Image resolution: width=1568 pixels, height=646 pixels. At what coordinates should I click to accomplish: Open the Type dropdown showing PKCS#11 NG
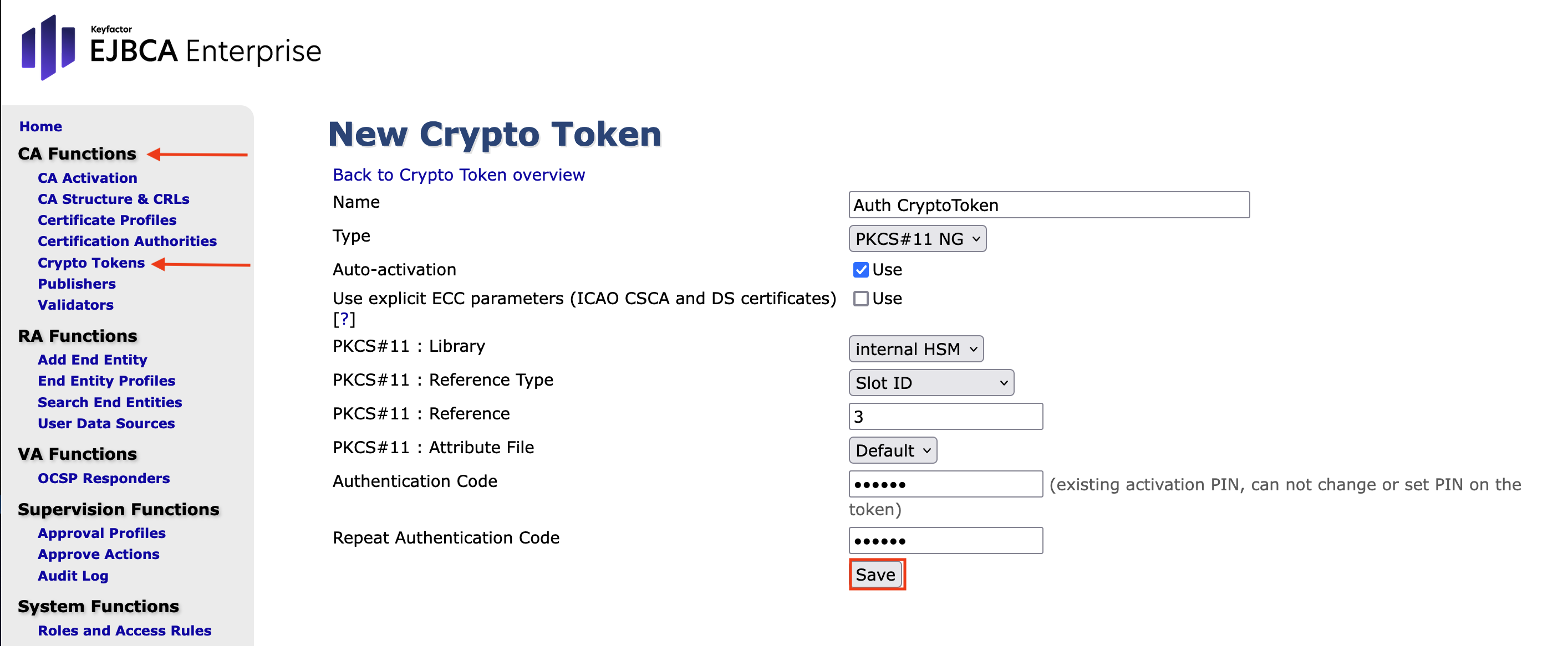[x=917, y=239]
